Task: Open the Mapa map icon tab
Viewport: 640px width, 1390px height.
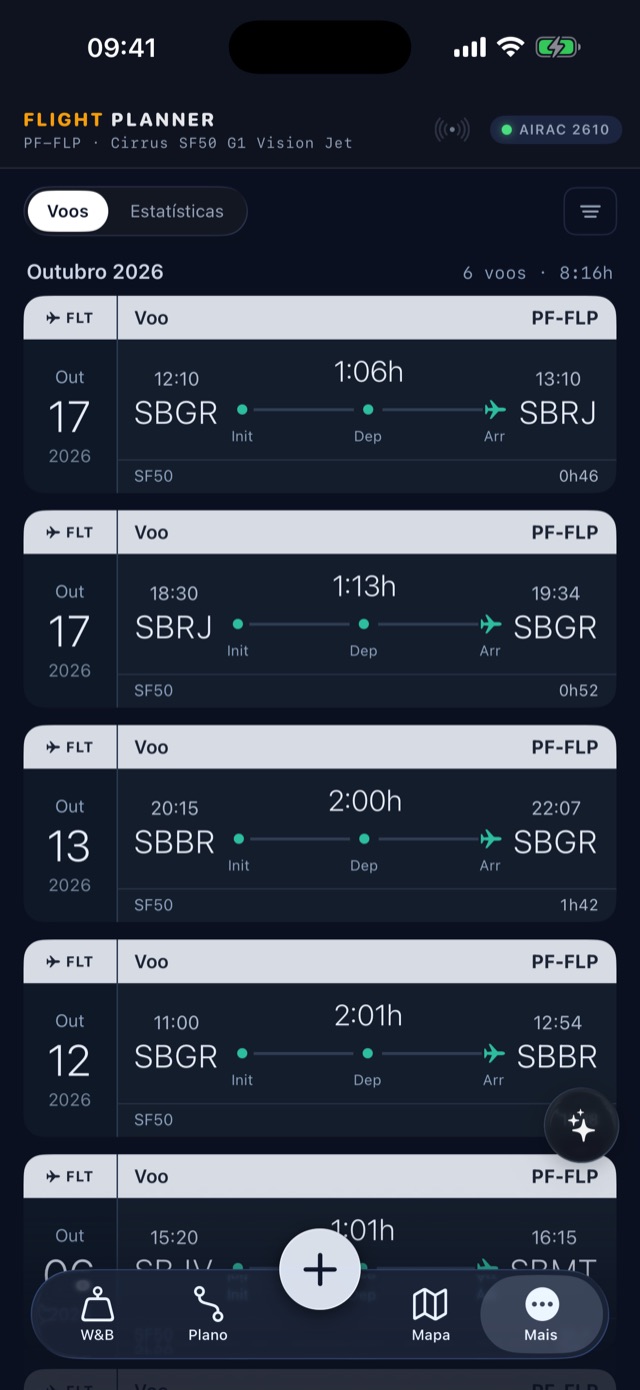Action: click(431, 1314)
